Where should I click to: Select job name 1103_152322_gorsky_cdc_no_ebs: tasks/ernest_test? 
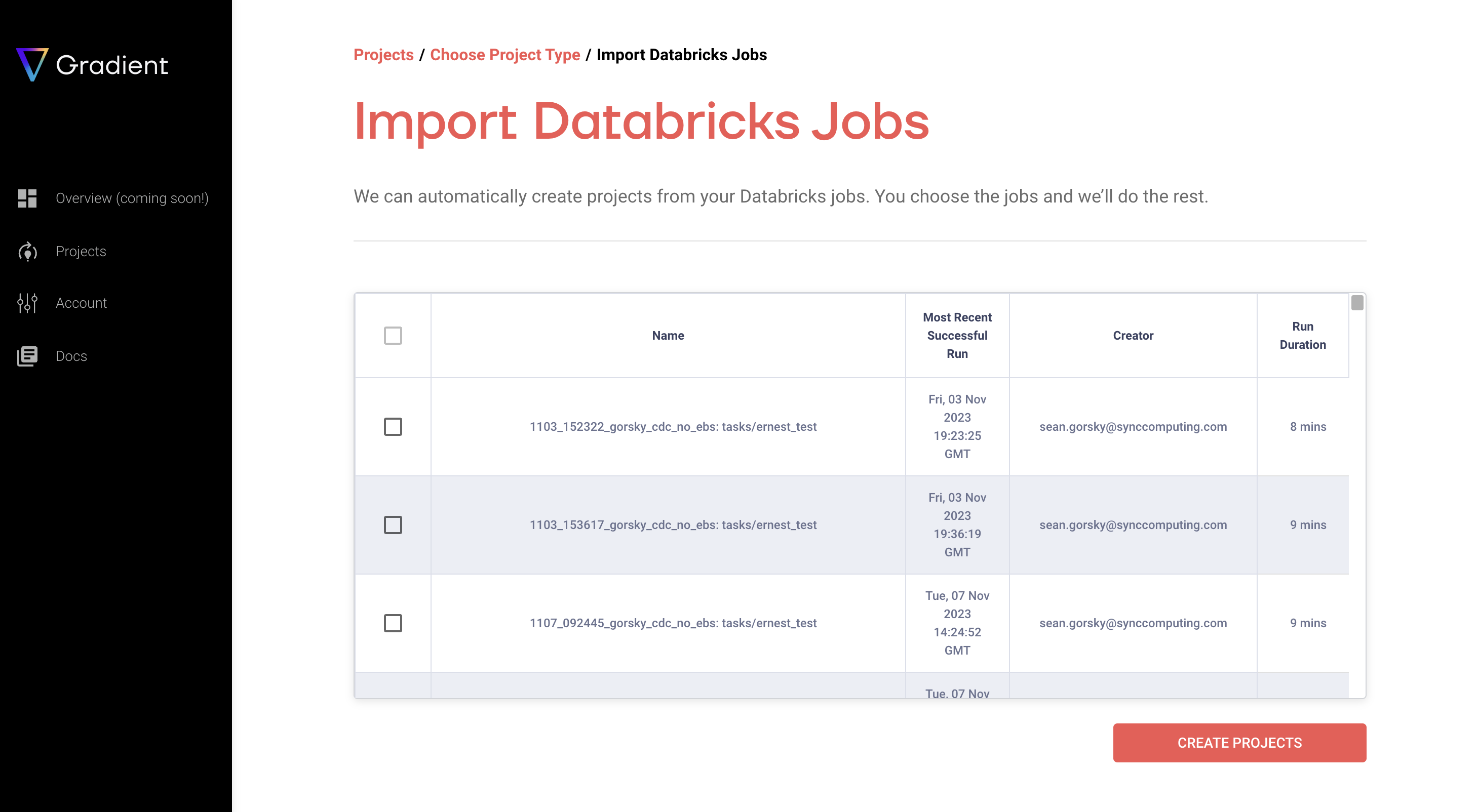[x=673, y=426]
